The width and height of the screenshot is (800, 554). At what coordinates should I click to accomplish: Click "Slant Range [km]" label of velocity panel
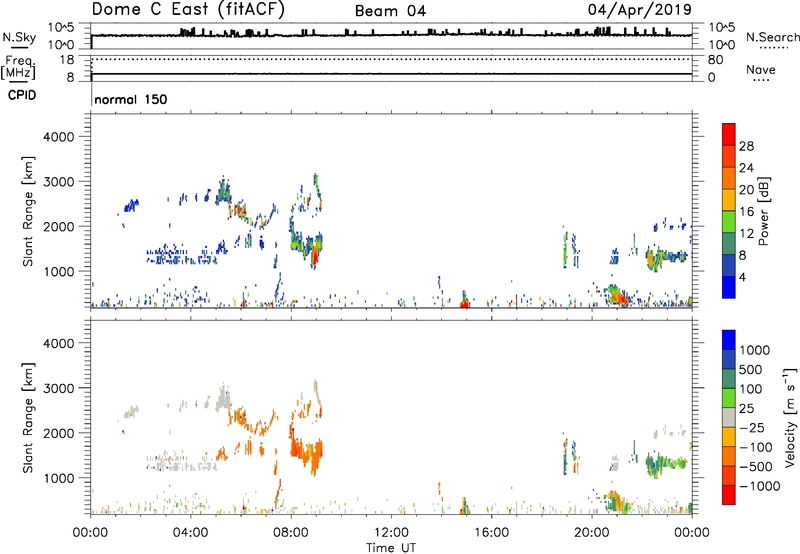28,417
